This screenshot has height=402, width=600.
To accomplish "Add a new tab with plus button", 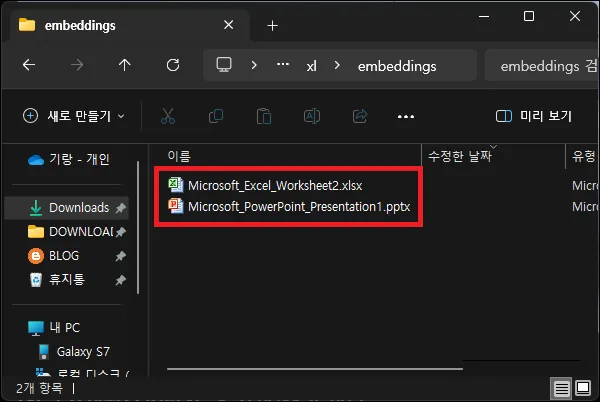I will tap(272, 26).
